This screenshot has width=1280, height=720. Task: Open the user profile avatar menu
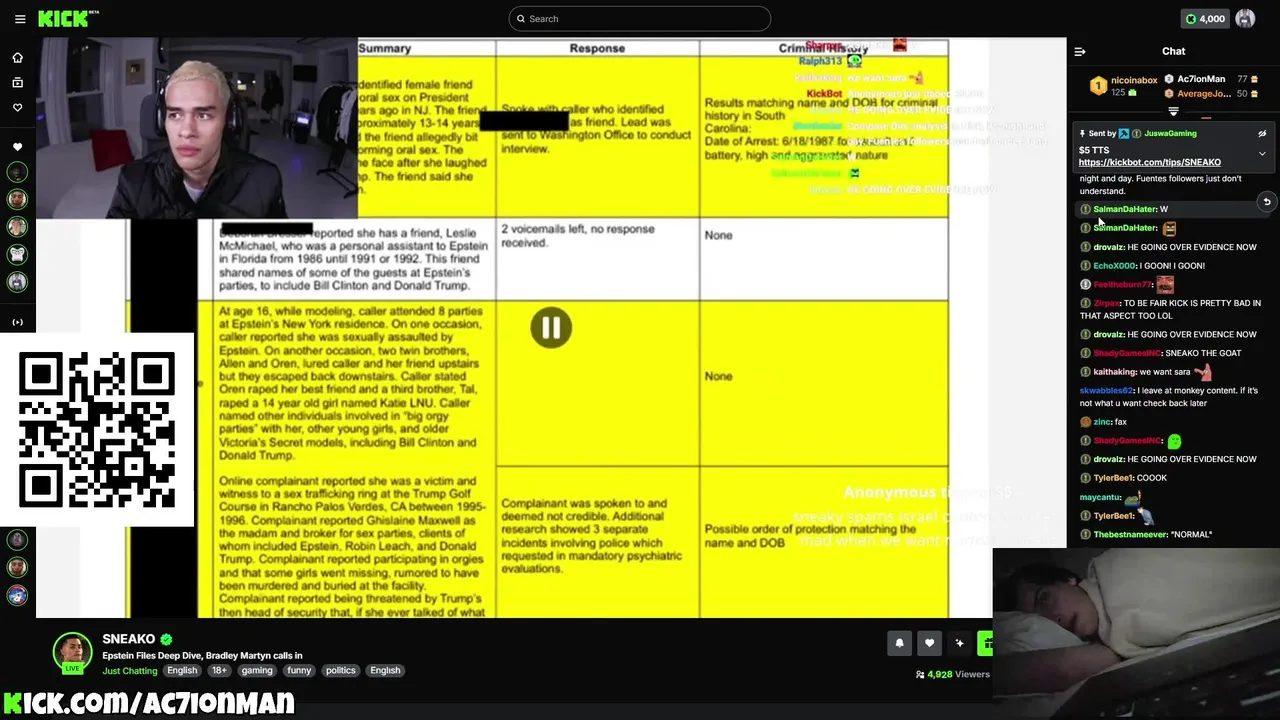click(1245, 19)
